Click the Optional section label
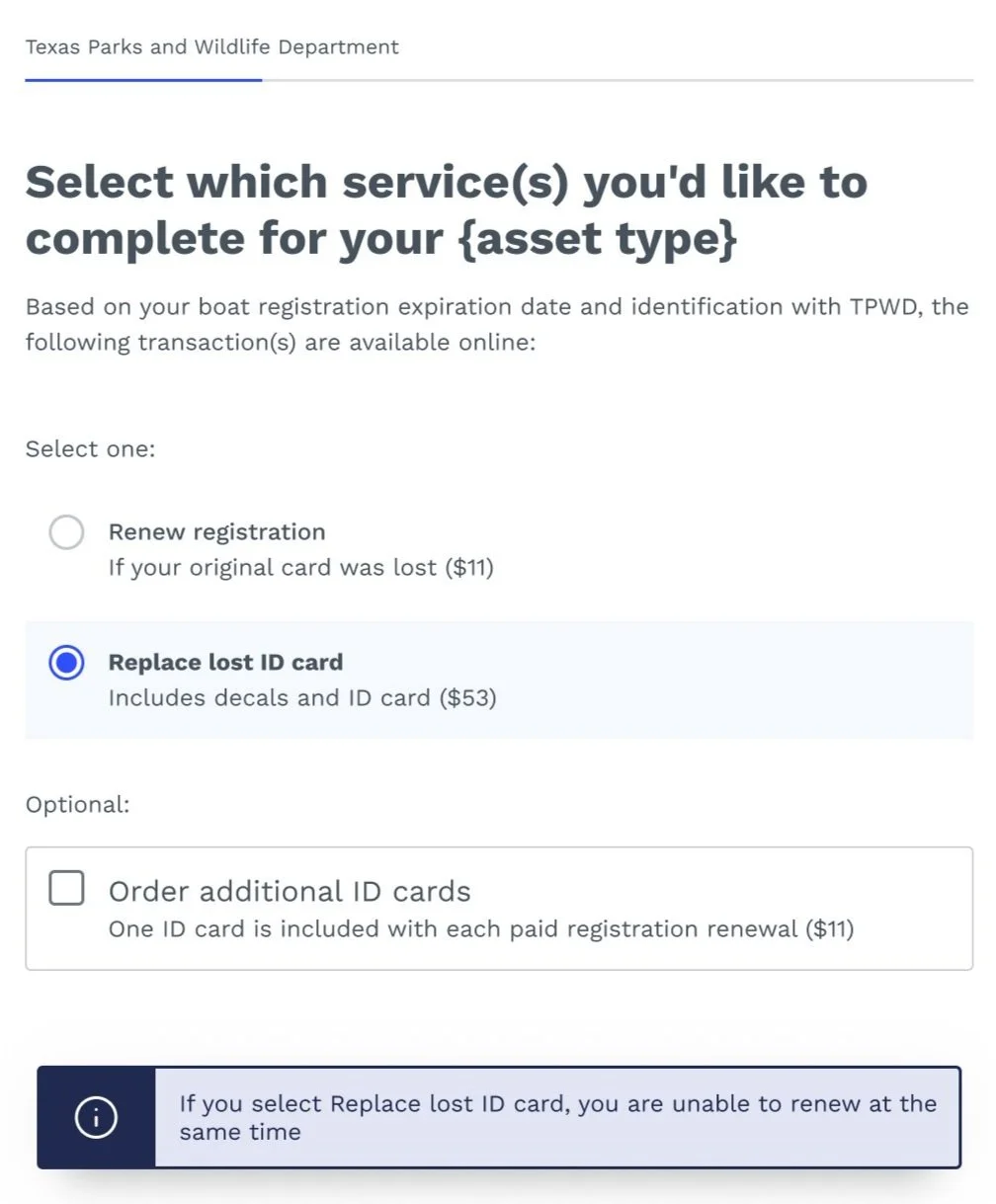The image size is (996, 1204). pyautogui.click(x=77, y=804)
